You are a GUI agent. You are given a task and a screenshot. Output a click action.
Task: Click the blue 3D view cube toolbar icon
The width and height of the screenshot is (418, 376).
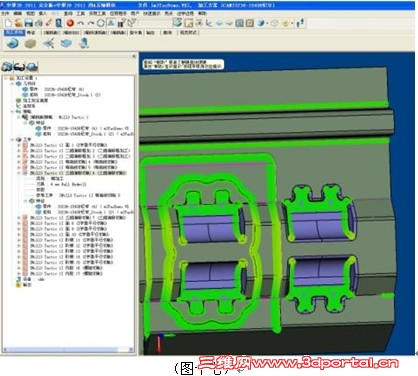click(x=261, y=23)
